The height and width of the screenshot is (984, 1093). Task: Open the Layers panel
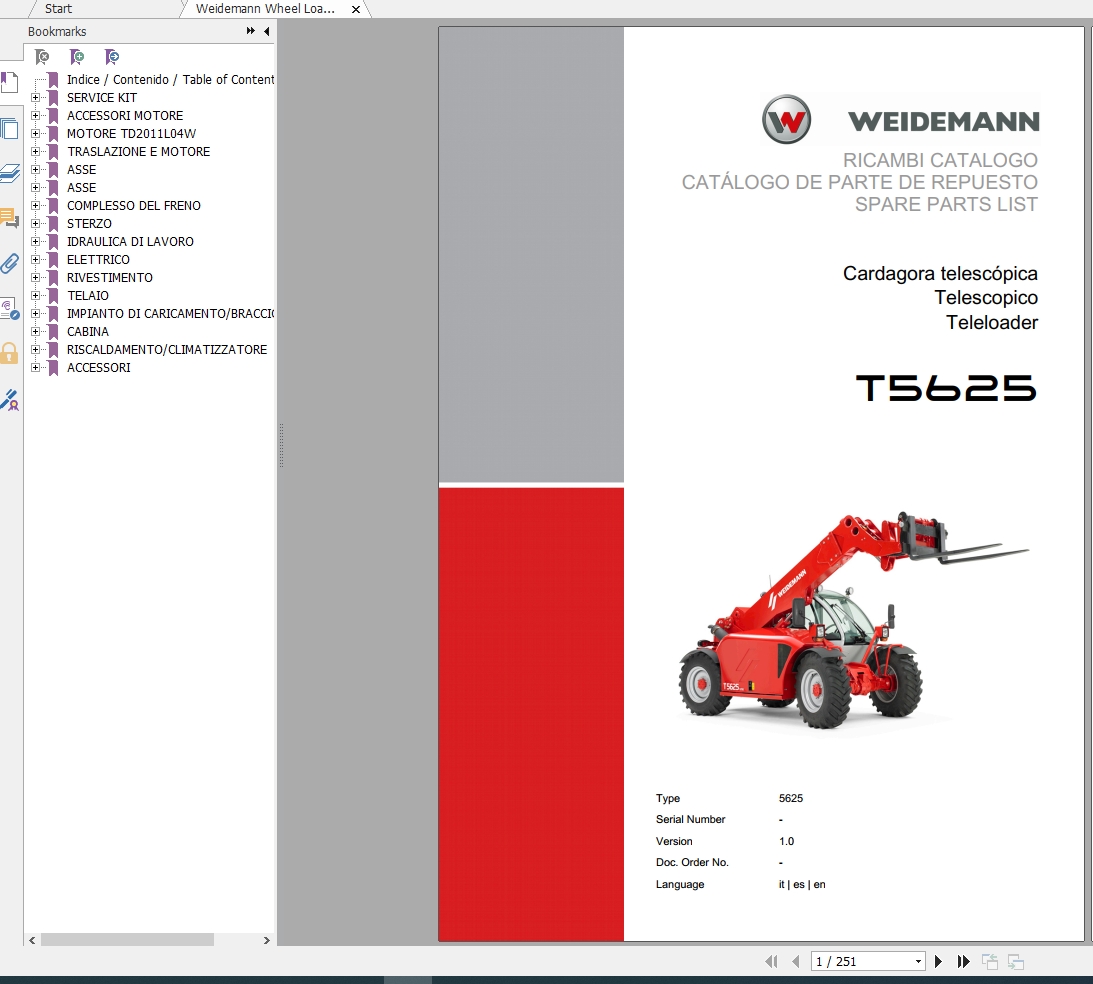point(10,173)
